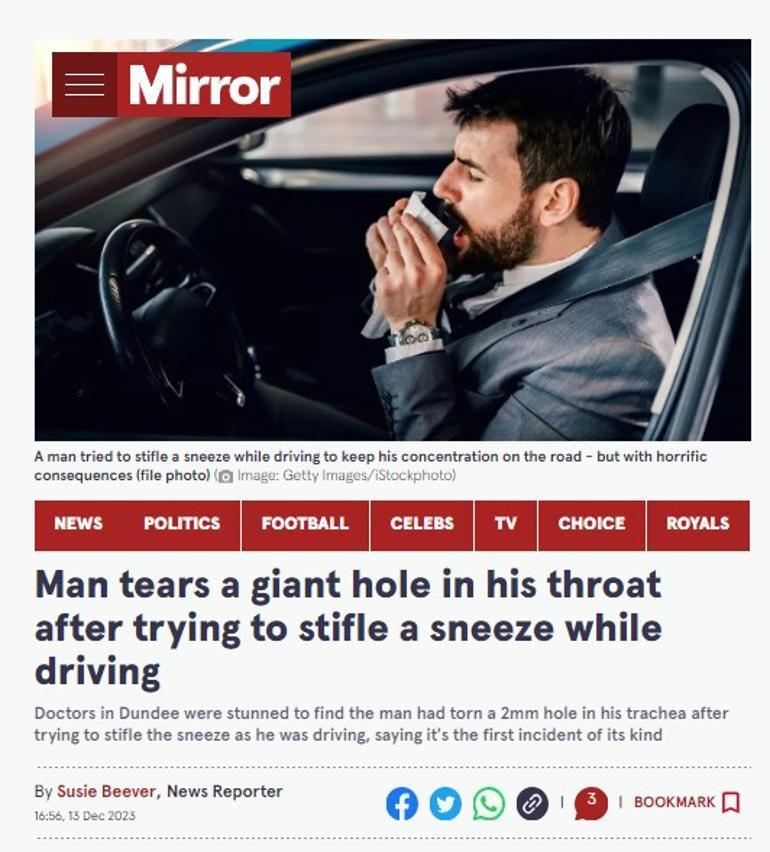770x852 pixels.
Task: Click the bookmark flag icon
Action: (x=731, y=802)
